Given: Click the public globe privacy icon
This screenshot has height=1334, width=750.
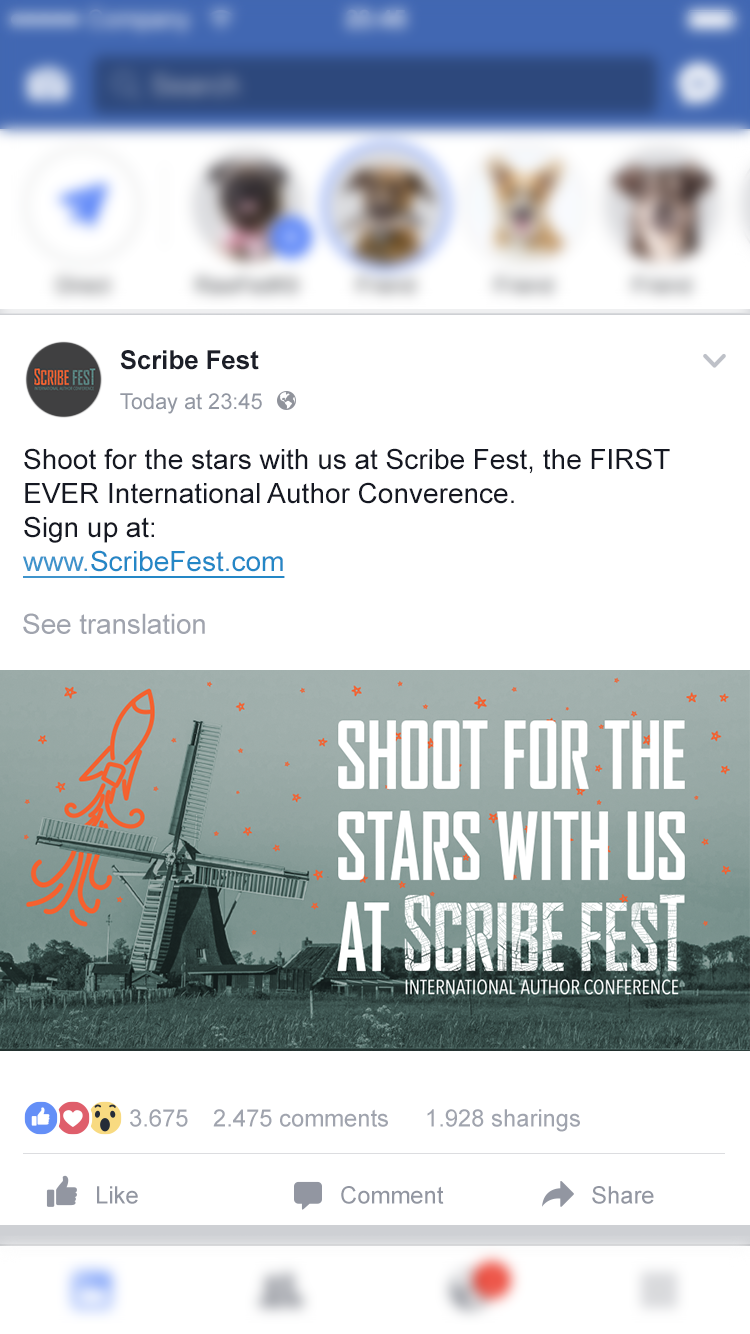Looking at the screenshot, I should tap(286, 401).
